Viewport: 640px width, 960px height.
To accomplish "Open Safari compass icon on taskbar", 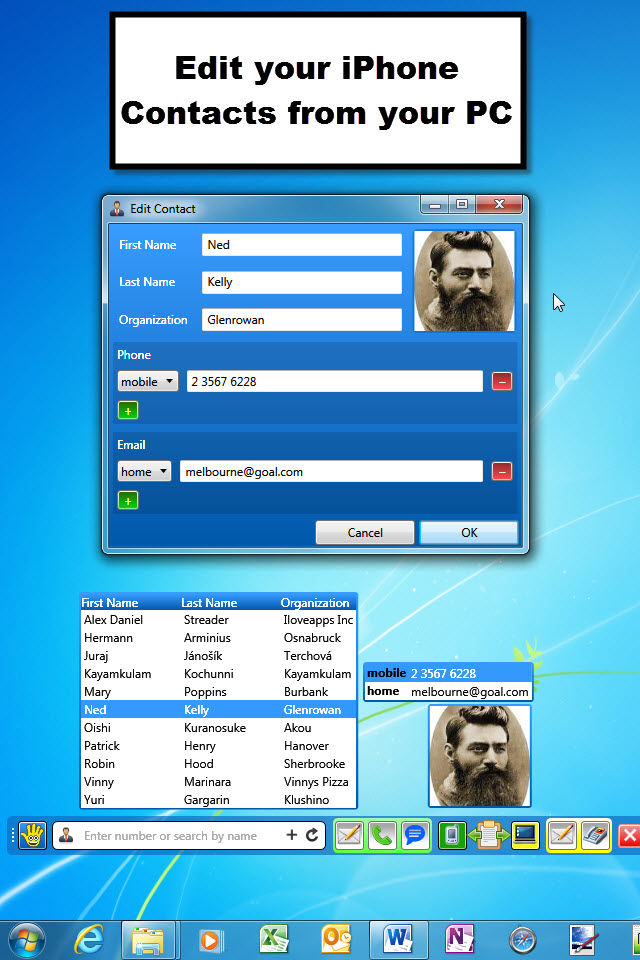I will pyautogui.click(x=522, y=940).
